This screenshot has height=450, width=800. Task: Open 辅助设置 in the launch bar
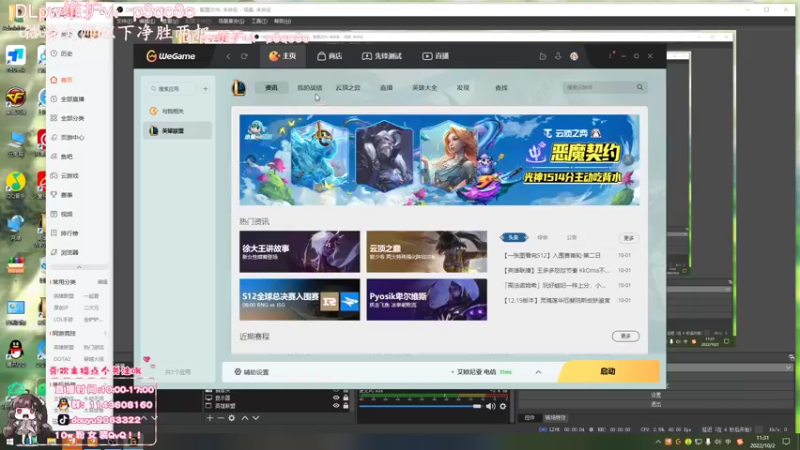pos(252,372)
